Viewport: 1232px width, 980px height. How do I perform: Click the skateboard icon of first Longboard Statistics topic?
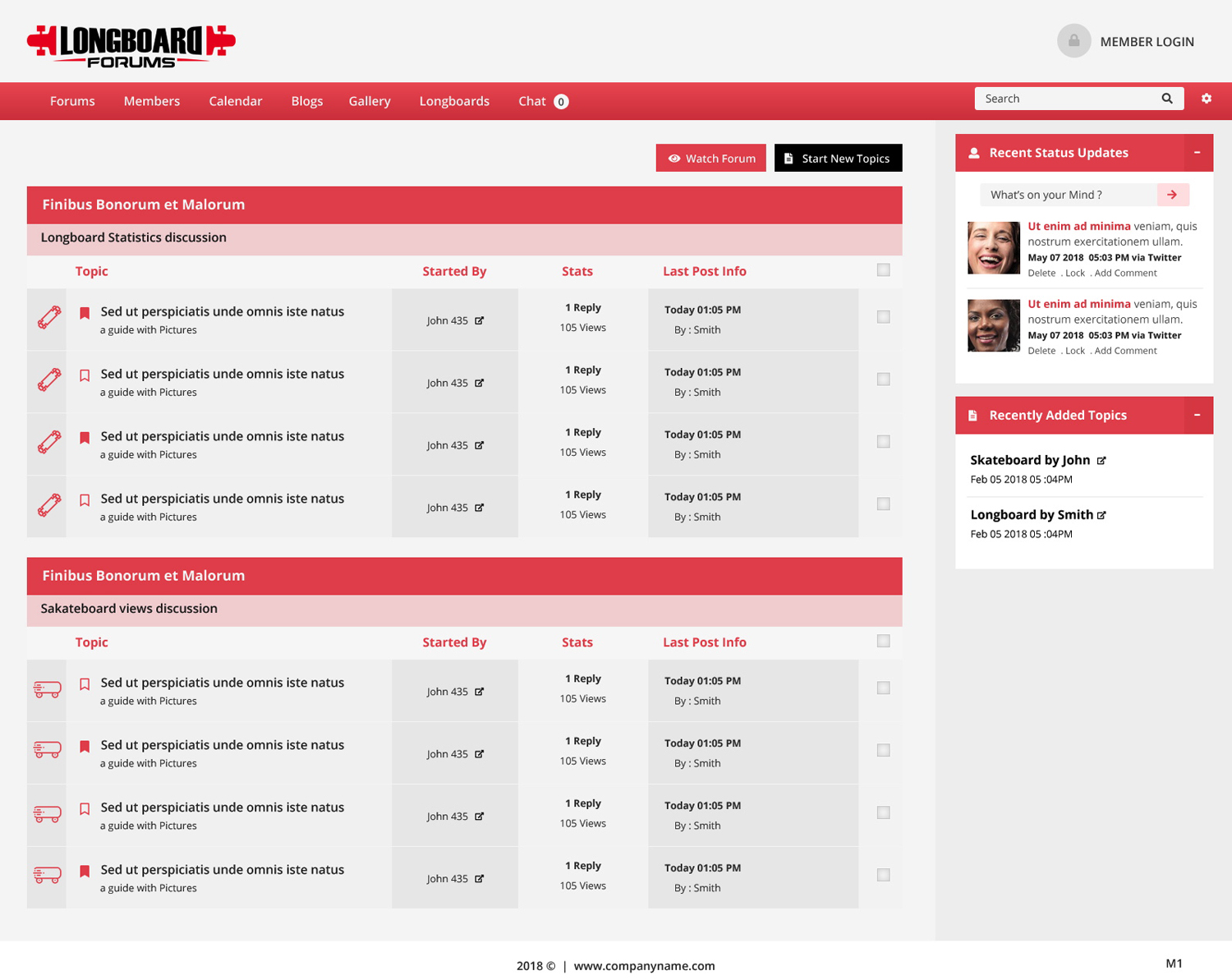49,318
